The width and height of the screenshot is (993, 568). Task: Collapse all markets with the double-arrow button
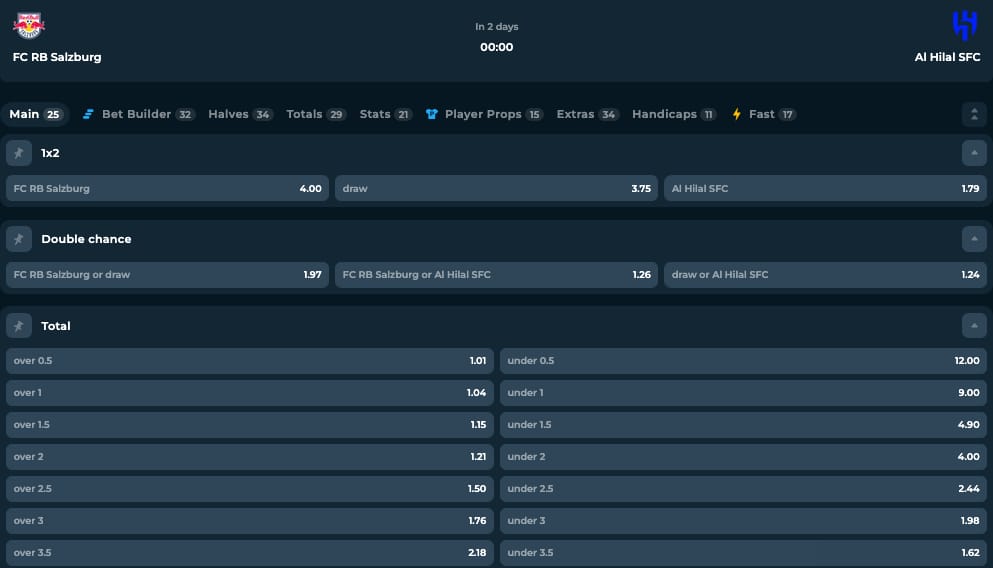(x=974, y=115)
